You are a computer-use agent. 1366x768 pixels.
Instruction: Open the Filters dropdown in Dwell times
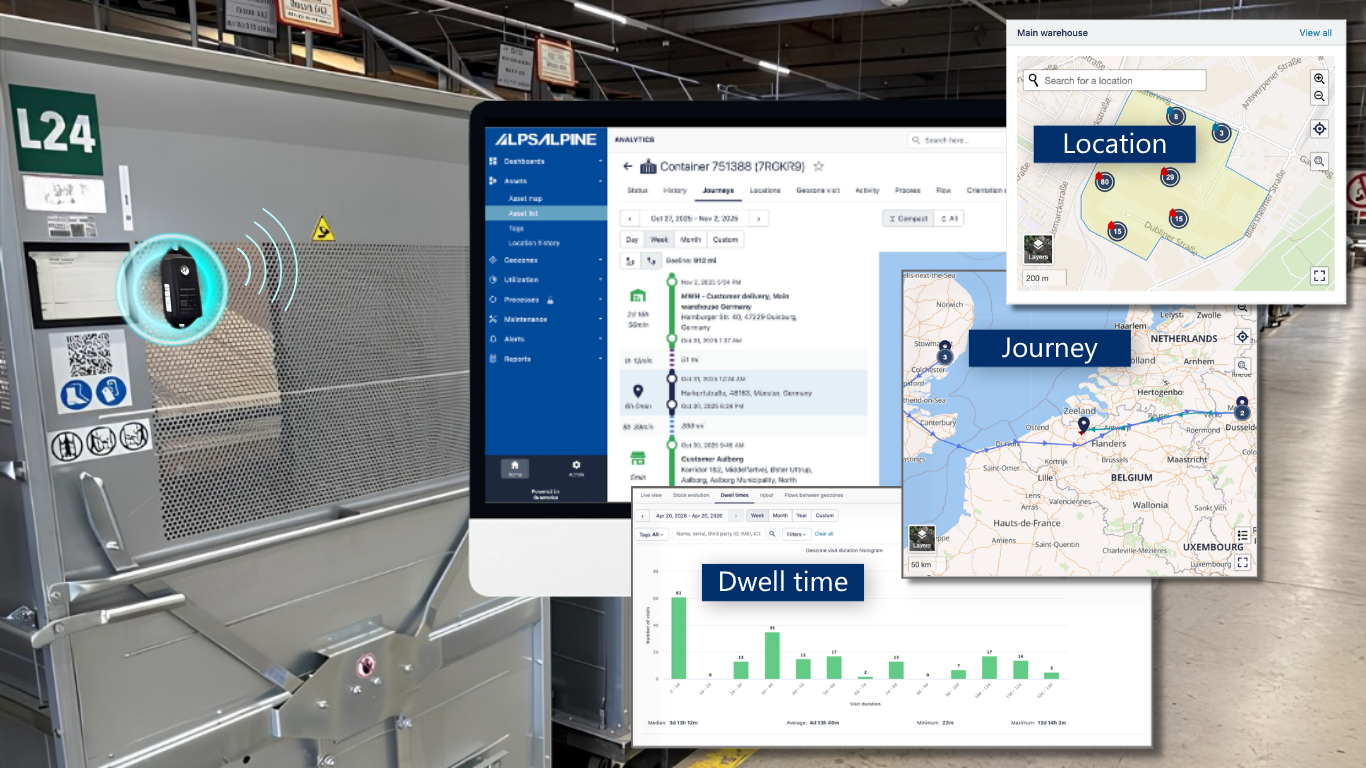click(x=796, y=534)
